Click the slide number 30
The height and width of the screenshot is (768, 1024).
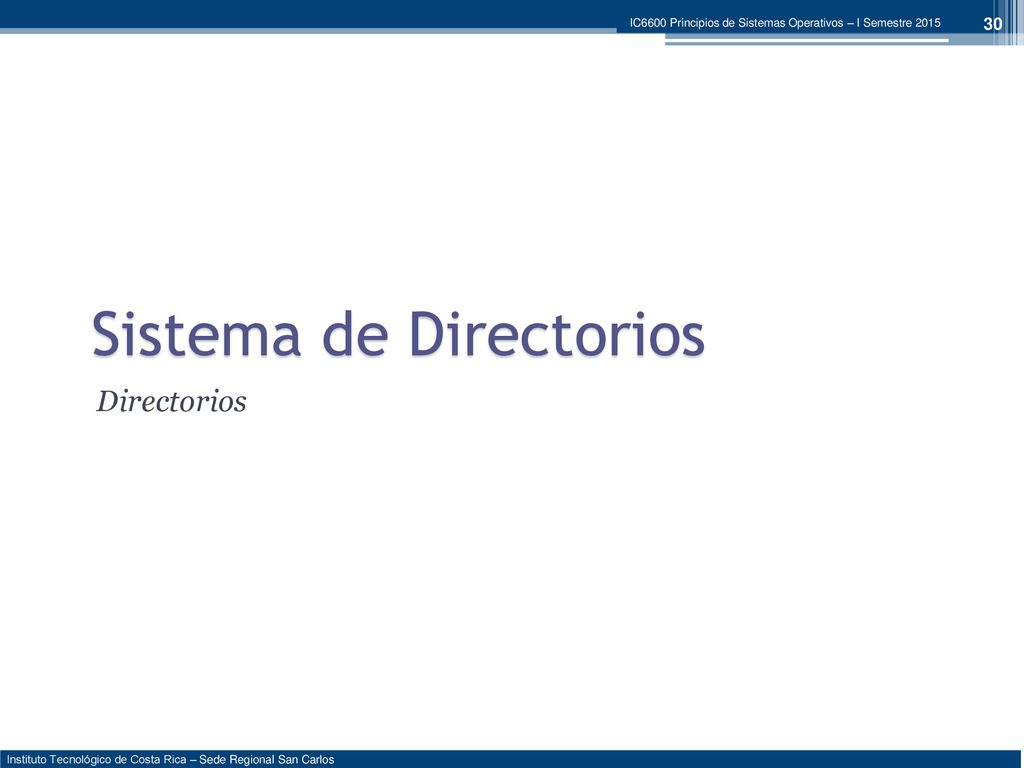click(x=992, y=24)
